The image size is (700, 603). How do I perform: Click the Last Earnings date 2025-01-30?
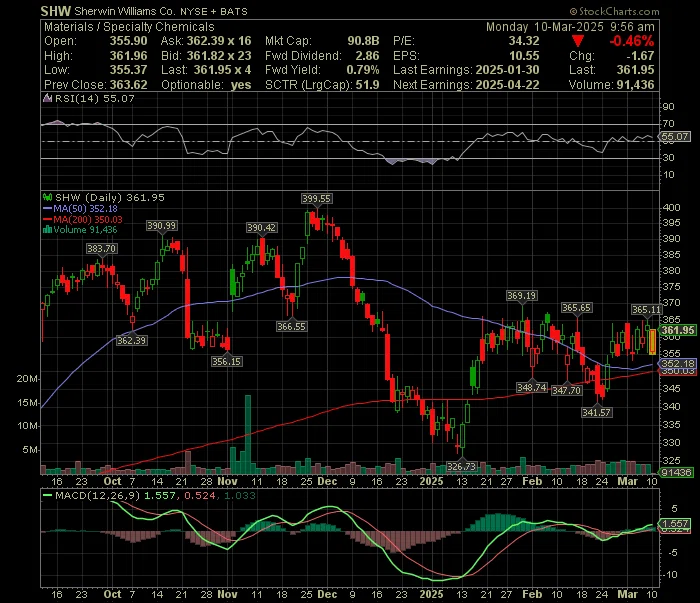click(x=508, y=70)
